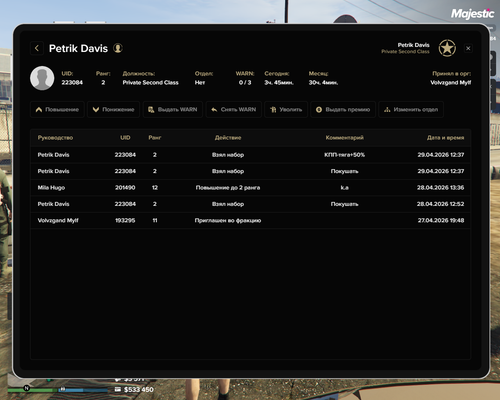This screenshot has height=400, width=500.
Task: Select Mila Hugo in the log table
Action: pyautogui.click(x=51, y=188)
